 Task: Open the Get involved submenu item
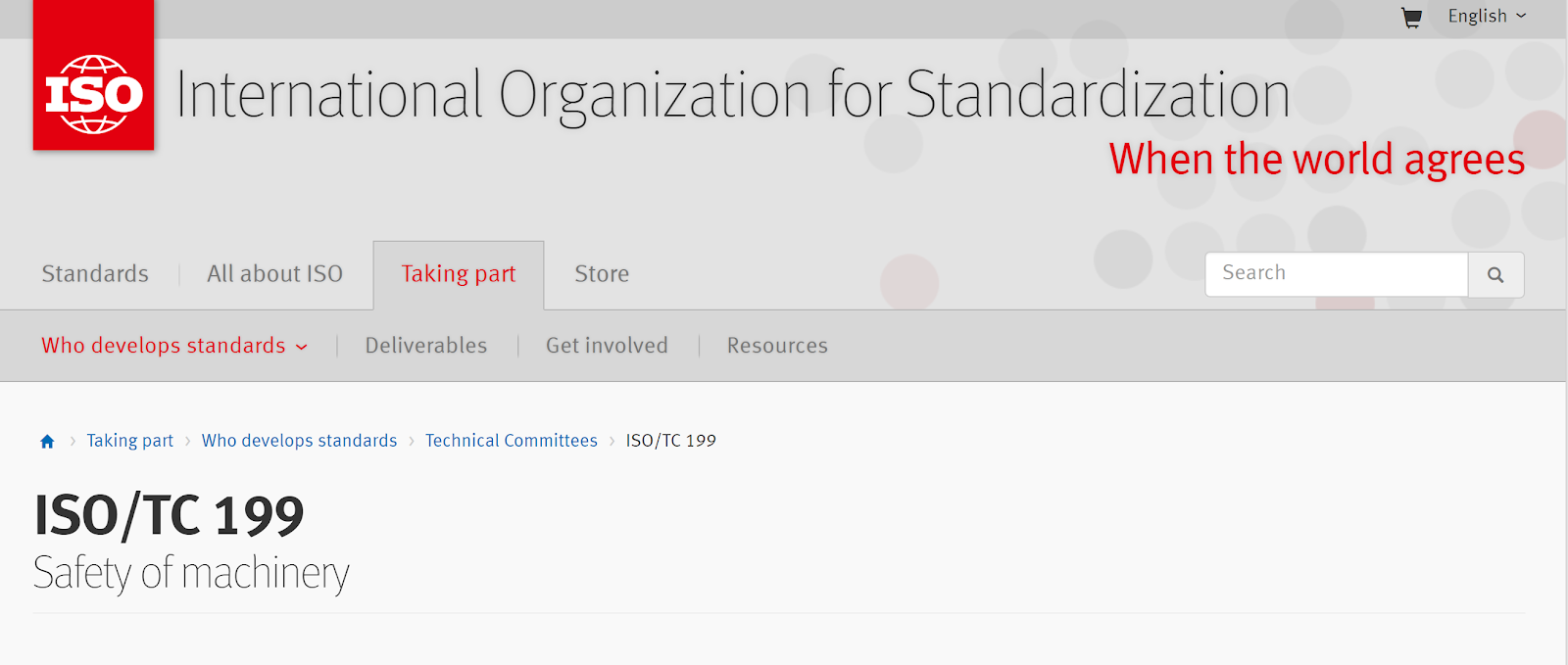(x=607, y=346)
